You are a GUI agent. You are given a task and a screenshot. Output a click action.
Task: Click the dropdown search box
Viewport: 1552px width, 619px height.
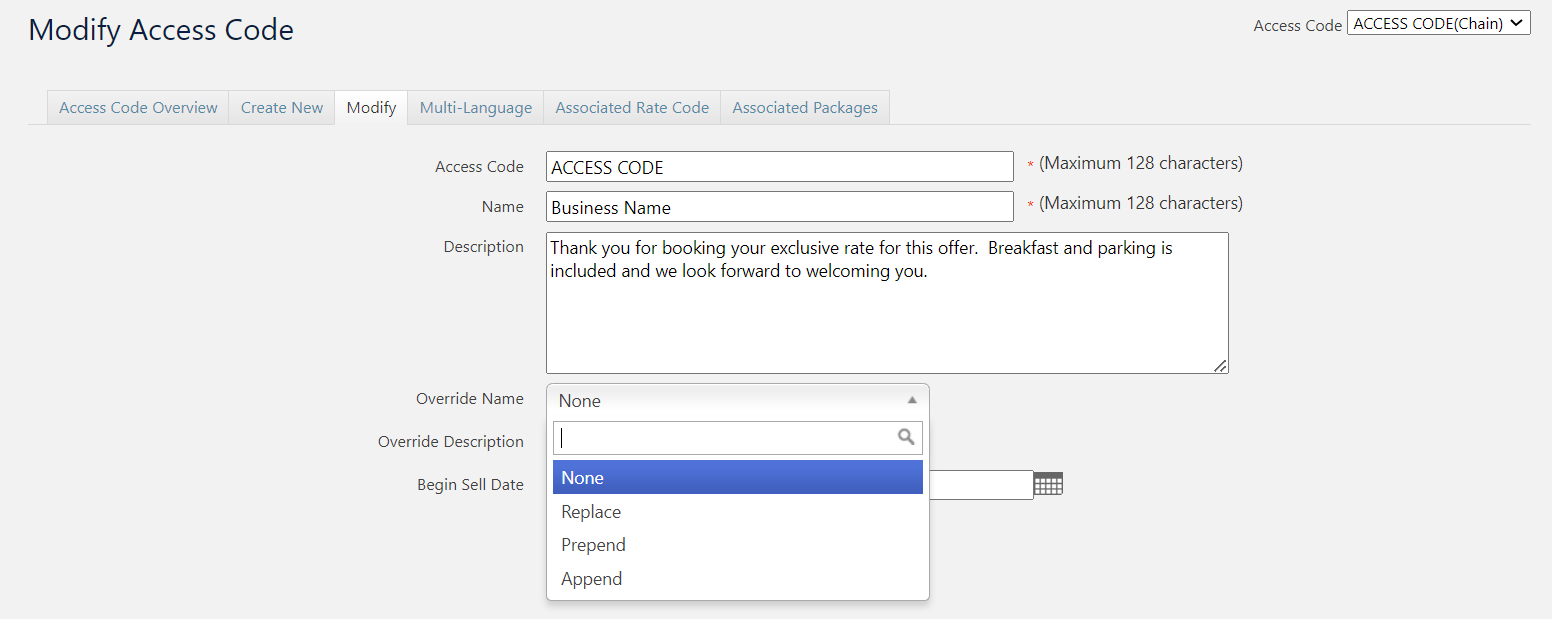(x=738, y=438)
